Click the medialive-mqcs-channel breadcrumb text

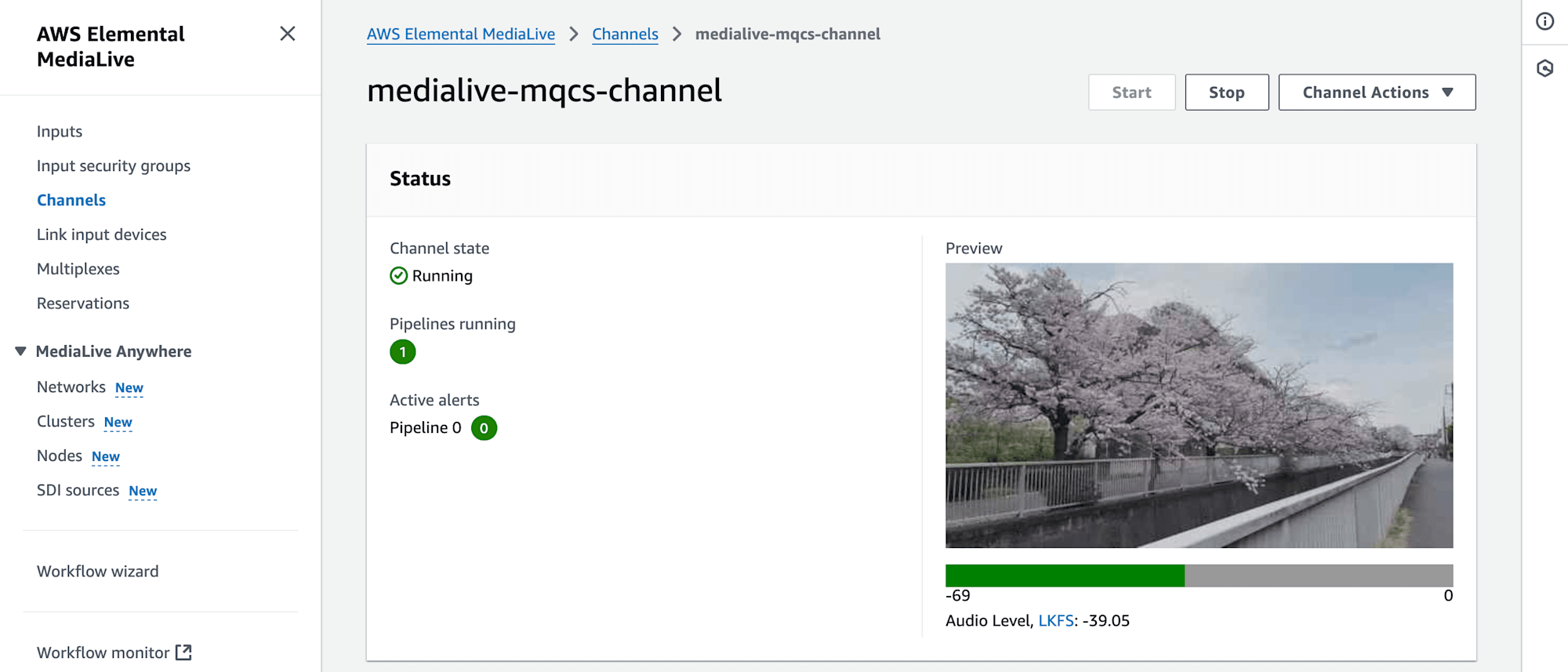pyautogui.click(x=788, y=34)
